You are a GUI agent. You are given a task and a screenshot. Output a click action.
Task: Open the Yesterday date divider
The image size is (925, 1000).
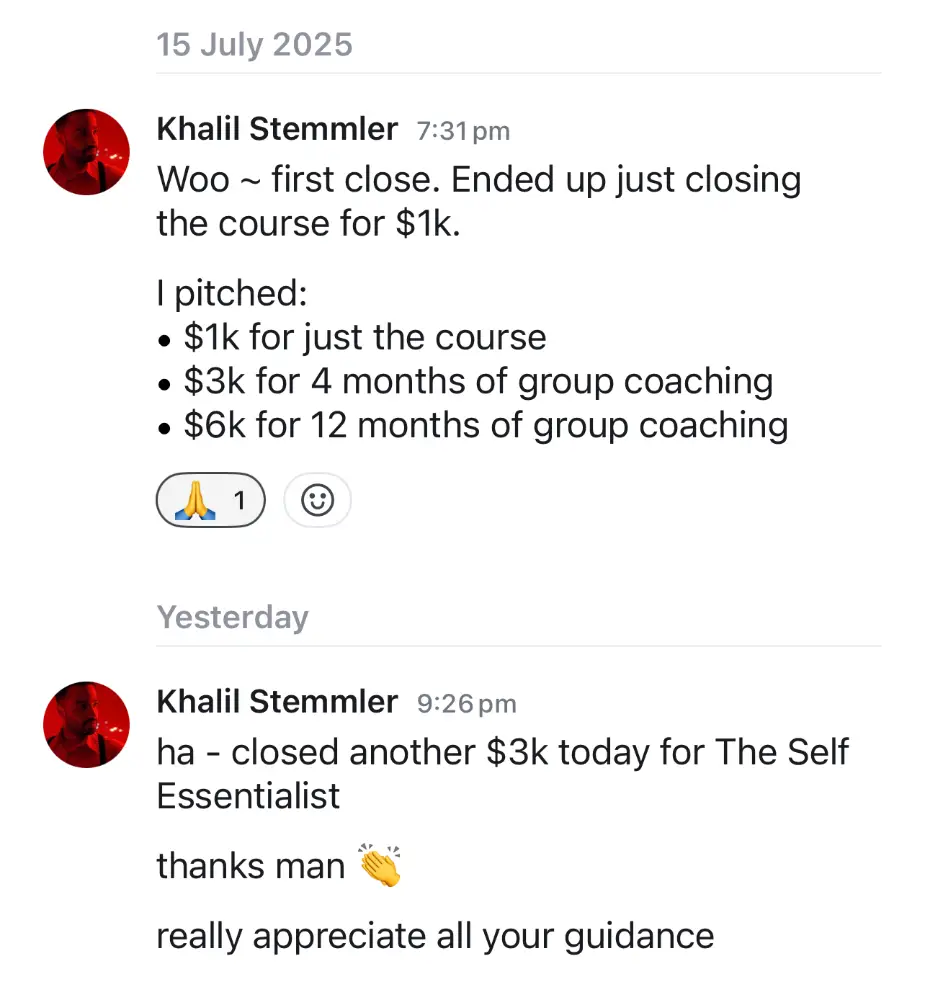232,617
